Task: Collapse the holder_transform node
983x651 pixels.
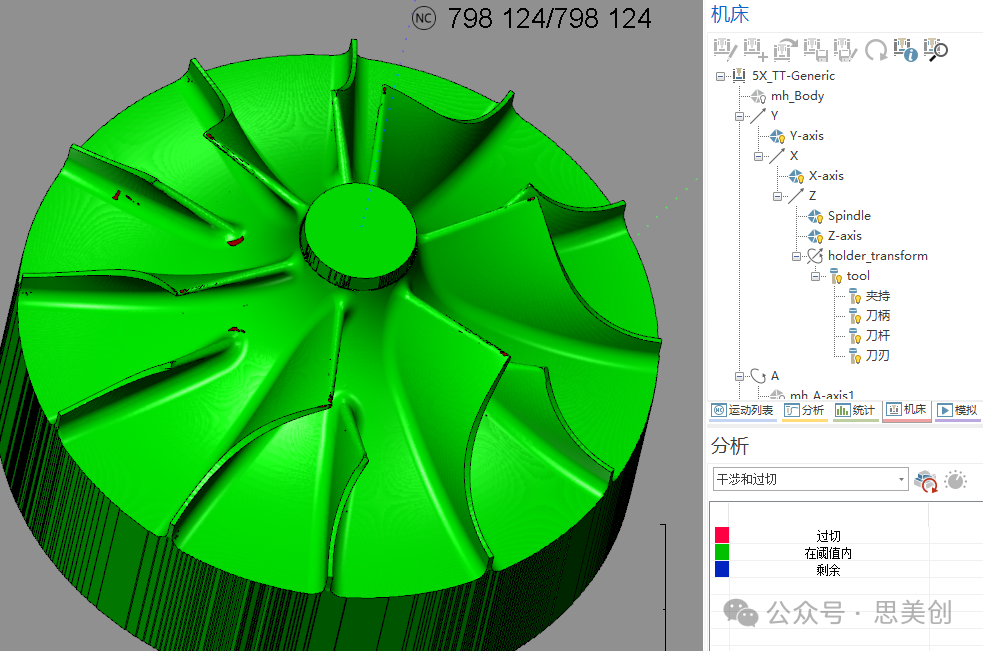Action: click(796, 257)
